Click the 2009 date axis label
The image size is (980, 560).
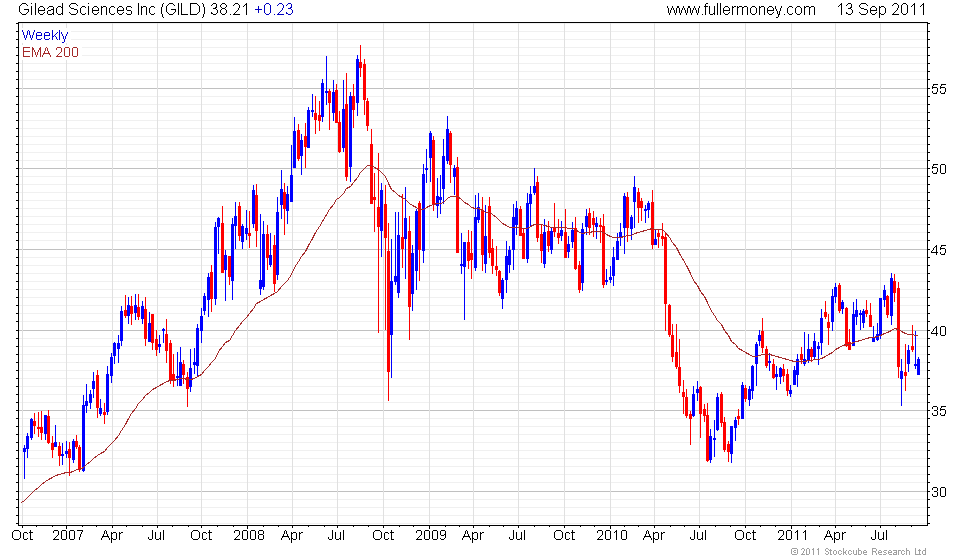pos(431,536)
